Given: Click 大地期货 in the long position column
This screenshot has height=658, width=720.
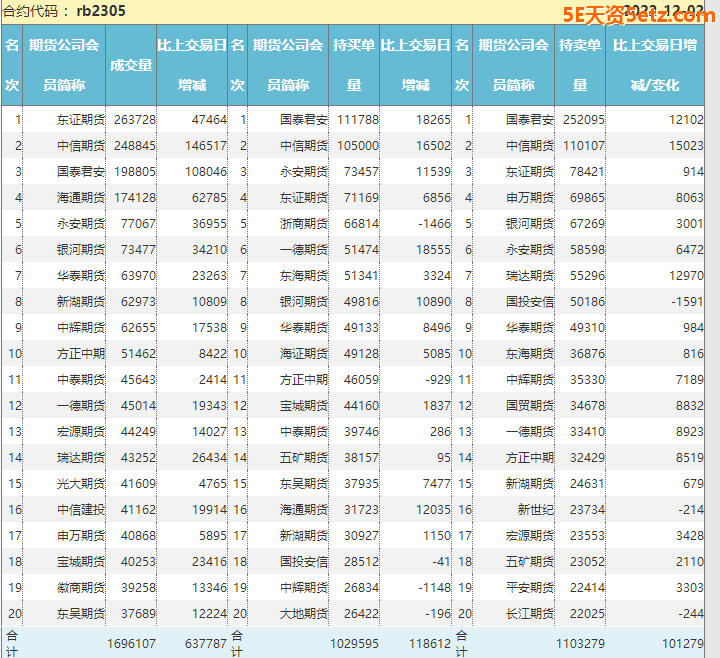Looking at the screenshot, I should click(x=304, y=613).
